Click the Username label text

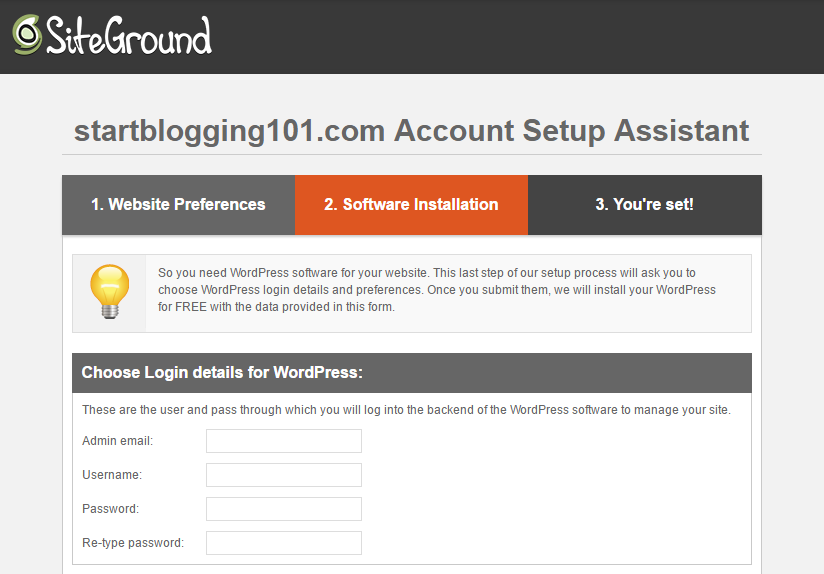(112, 475)
